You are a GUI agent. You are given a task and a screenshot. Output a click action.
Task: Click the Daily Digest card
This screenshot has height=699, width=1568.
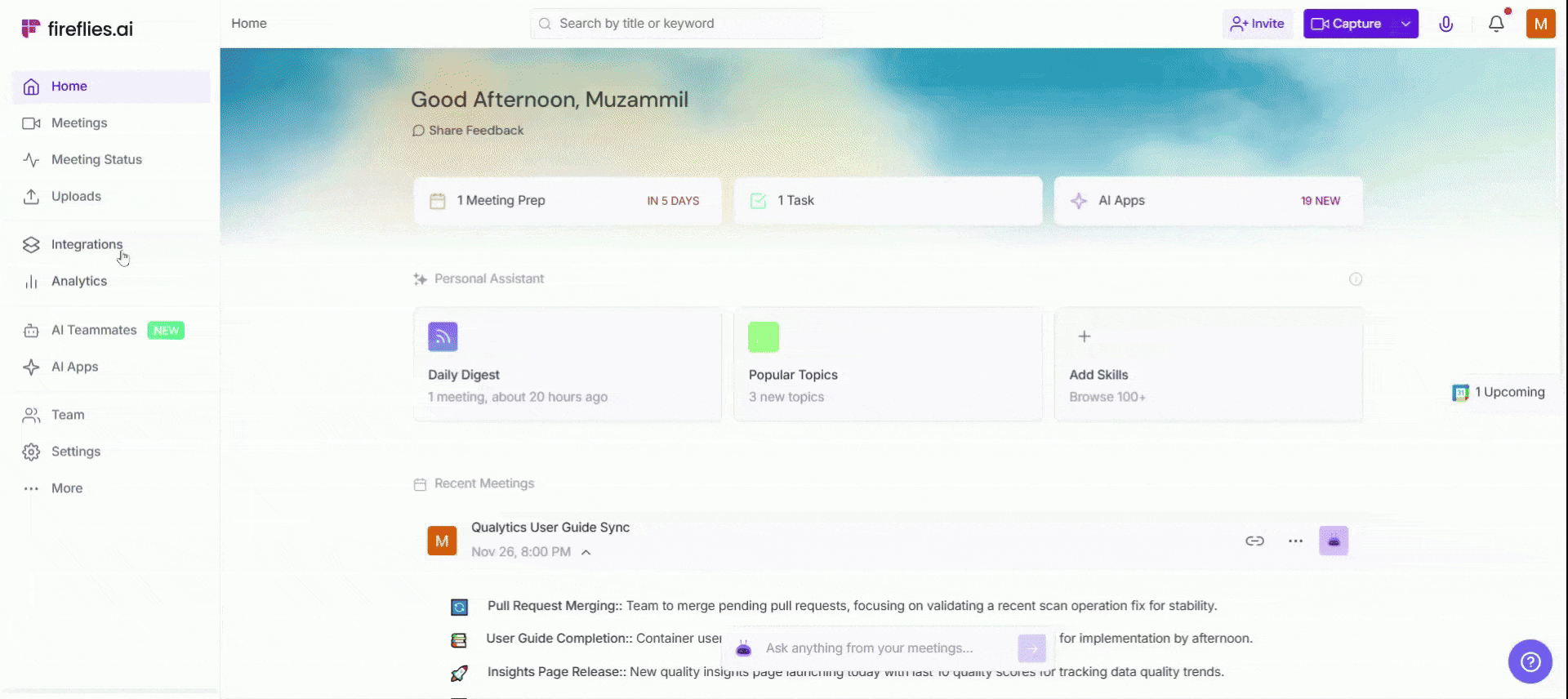[x=567, y=364]
